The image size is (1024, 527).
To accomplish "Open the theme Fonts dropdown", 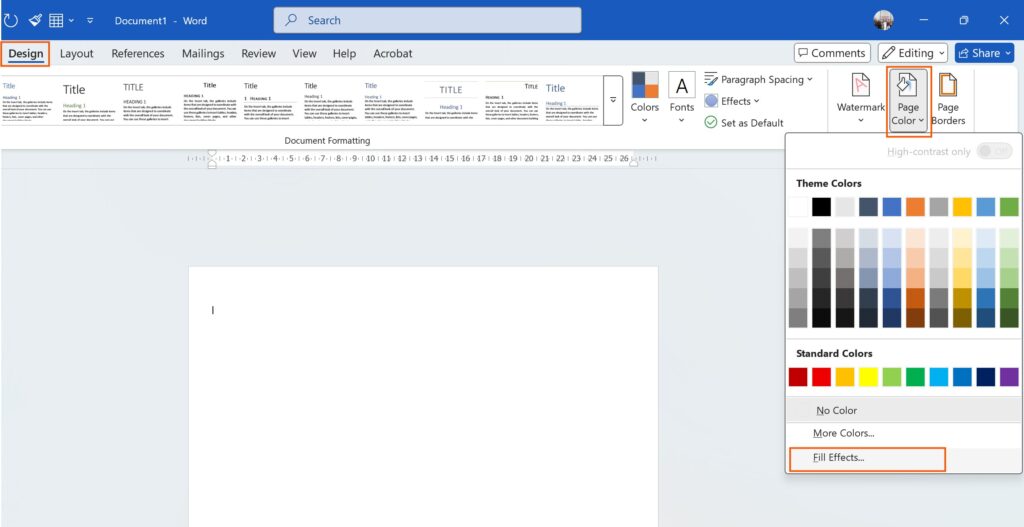I will point(682,98).
